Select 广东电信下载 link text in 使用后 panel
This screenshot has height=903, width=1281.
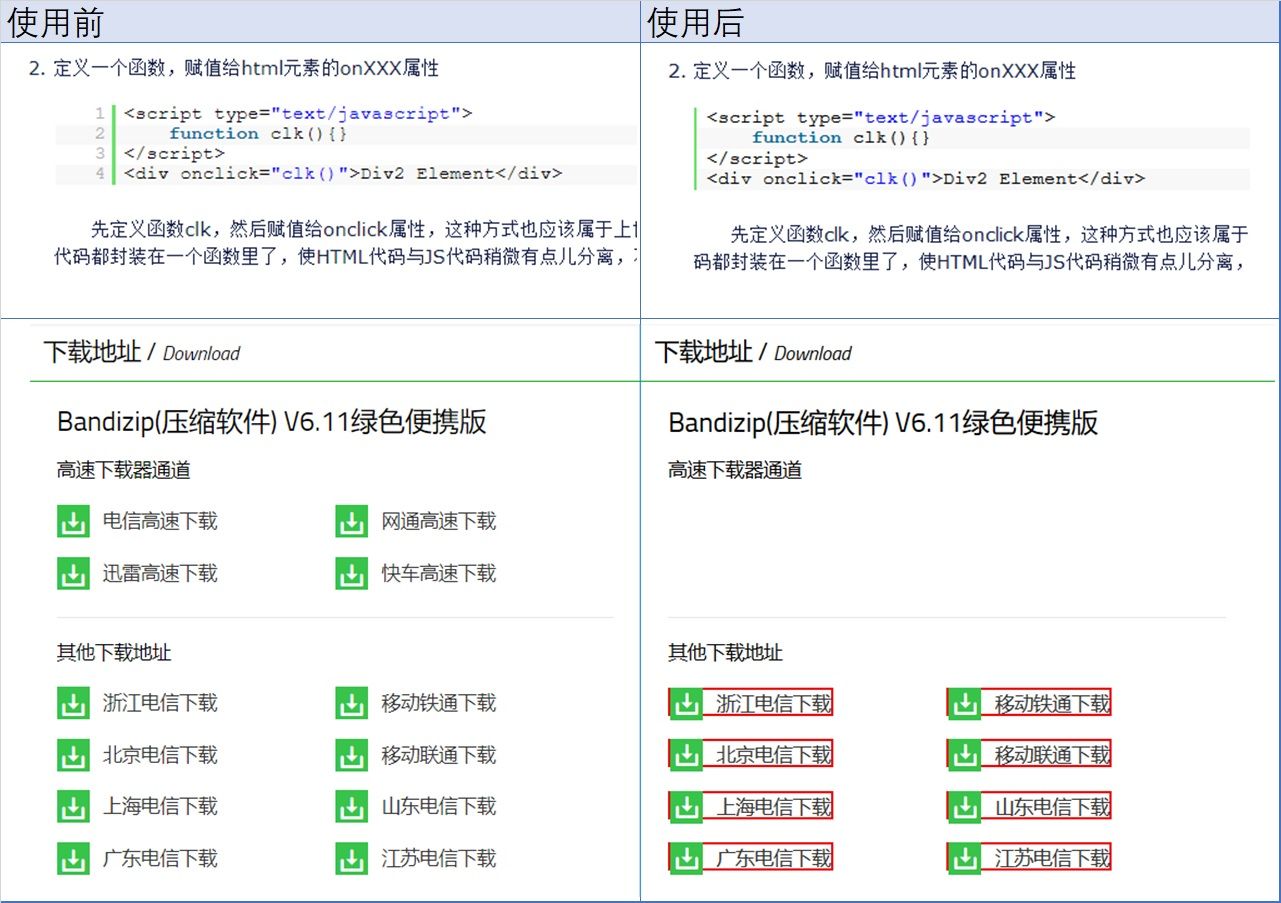774,859
